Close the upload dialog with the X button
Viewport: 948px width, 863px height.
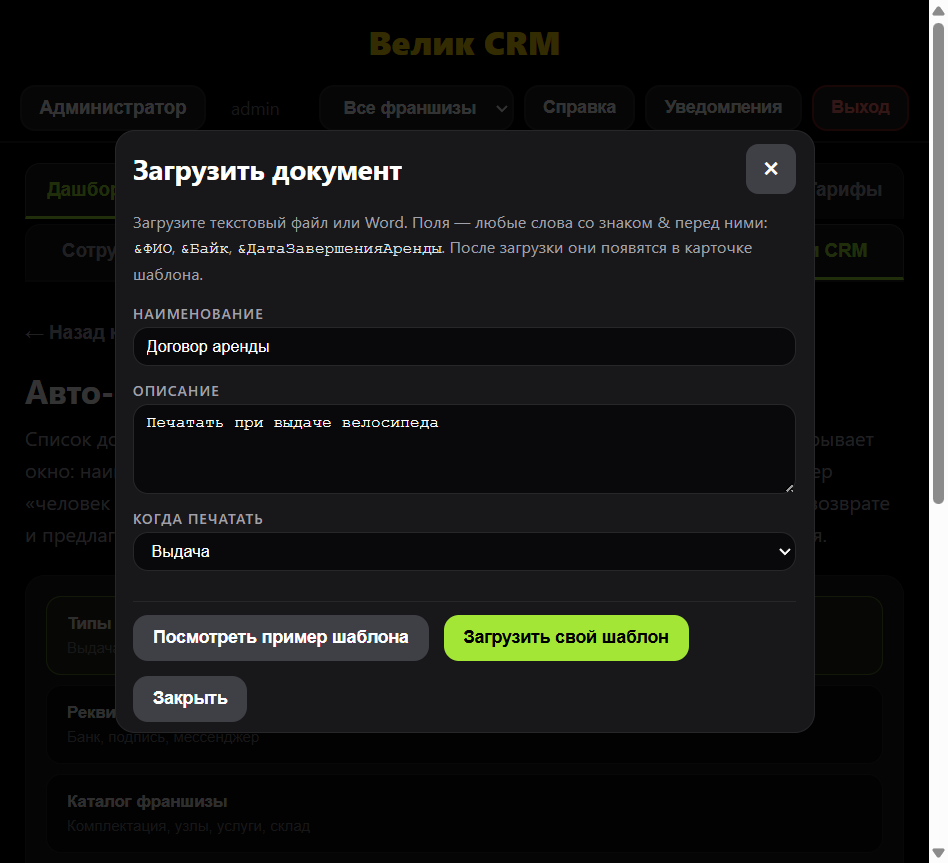770,169
